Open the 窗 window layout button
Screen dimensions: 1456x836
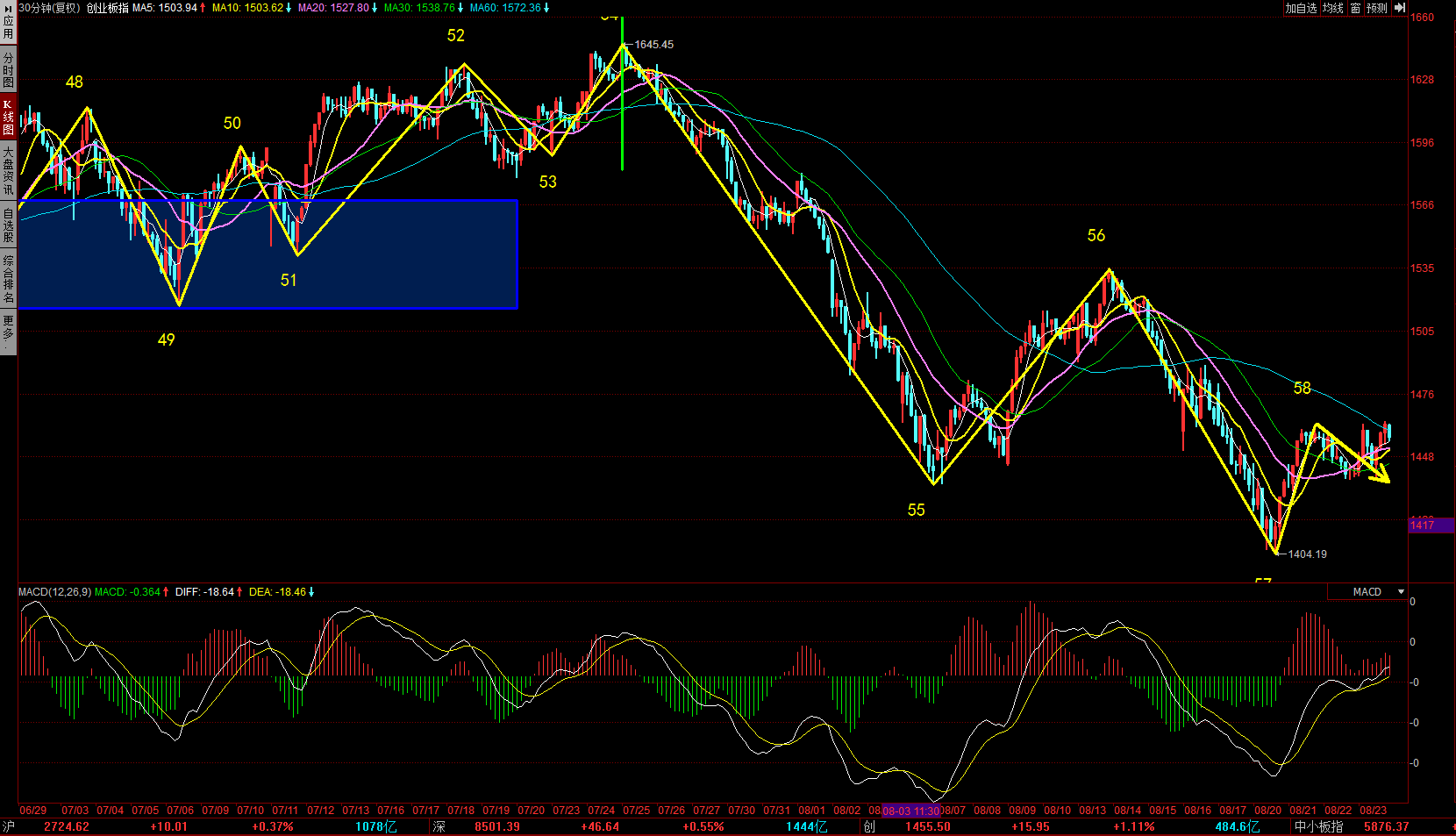coord(1356,8)
